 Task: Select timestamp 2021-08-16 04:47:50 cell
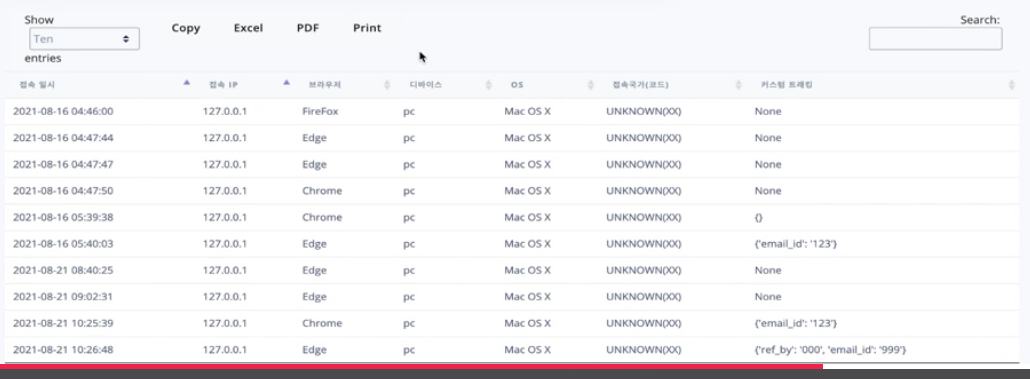[x=63, y=191]
